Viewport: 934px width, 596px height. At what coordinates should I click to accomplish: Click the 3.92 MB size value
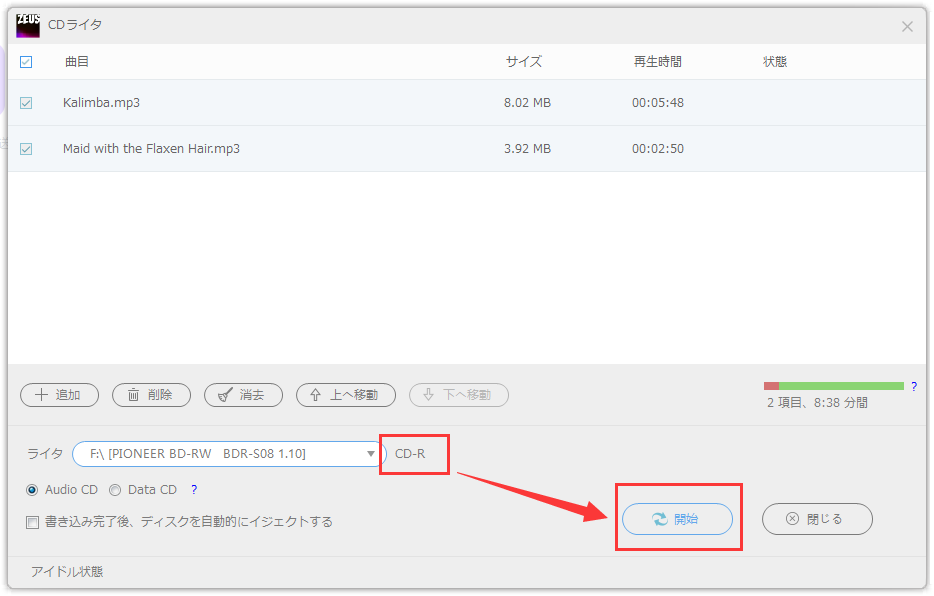(x=527, y=148)
